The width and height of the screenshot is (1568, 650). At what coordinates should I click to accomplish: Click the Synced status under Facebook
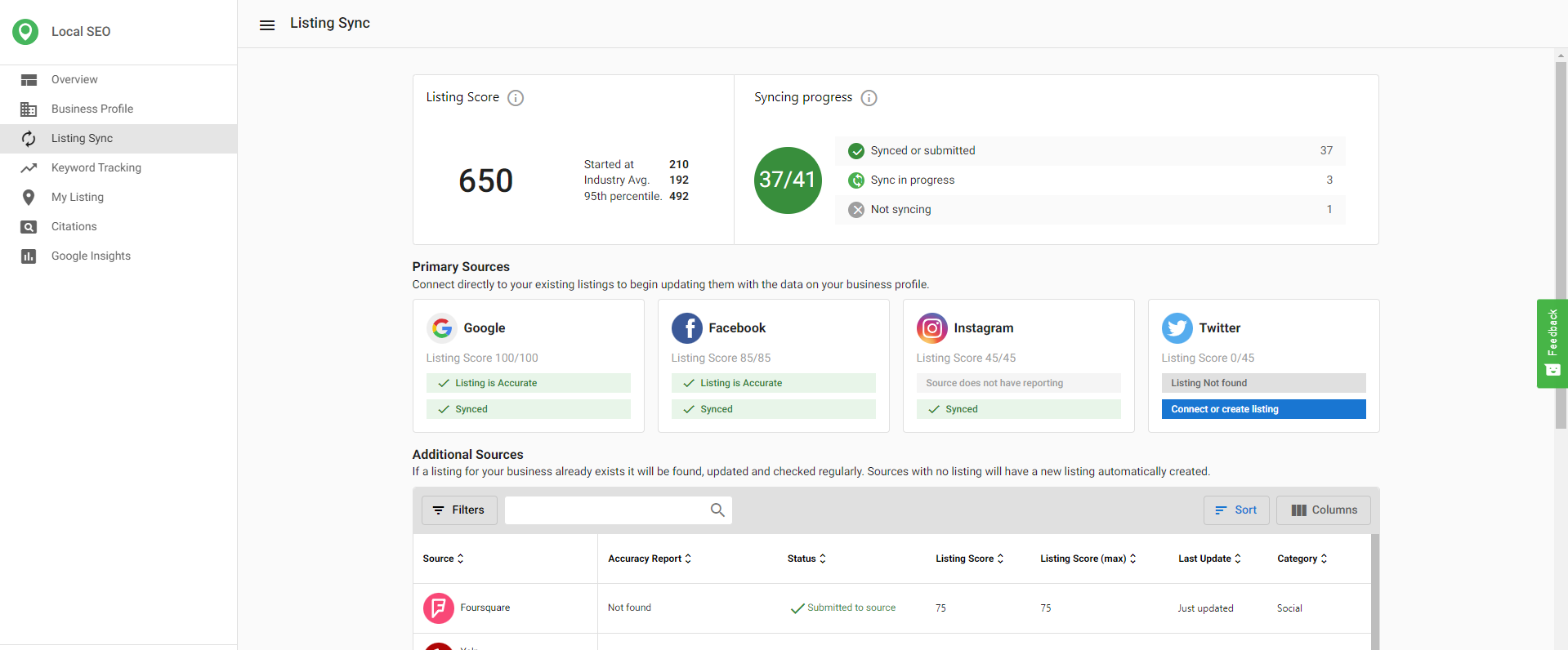click(773, 409)
